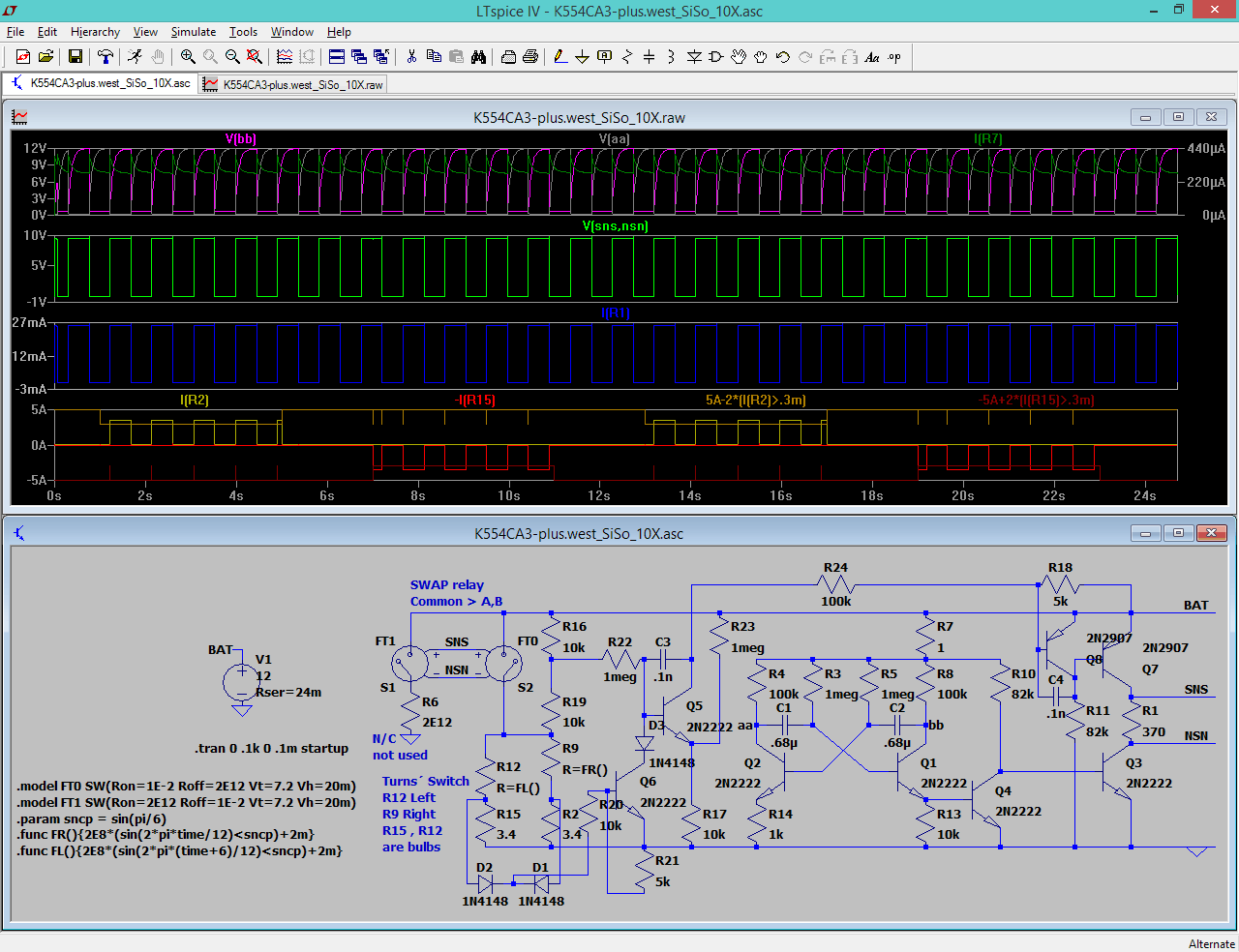Click the Copy toolbar icon
Screen dimensions: 1239x952
(x=434, y=57)
